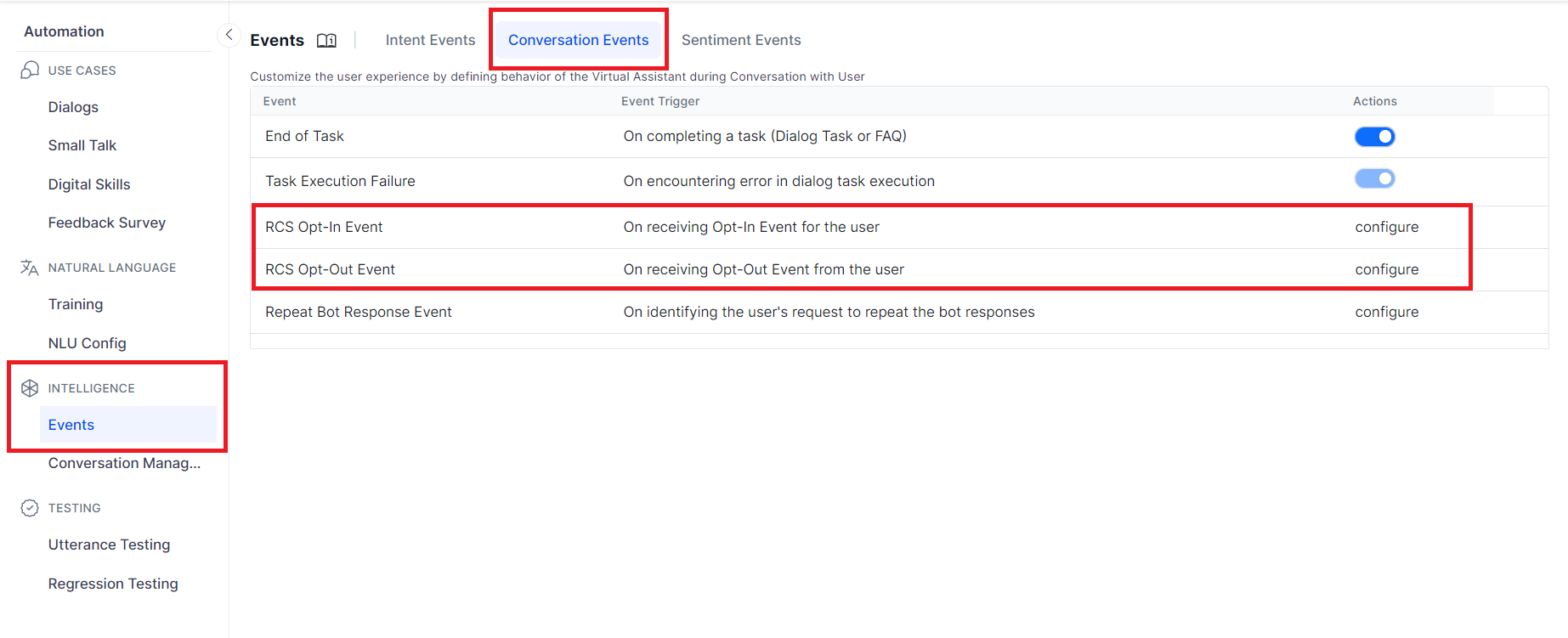Configure the Repeat Bot Response Event
This screenshot has height=638, width=1568.
(x=1386, y=312)
